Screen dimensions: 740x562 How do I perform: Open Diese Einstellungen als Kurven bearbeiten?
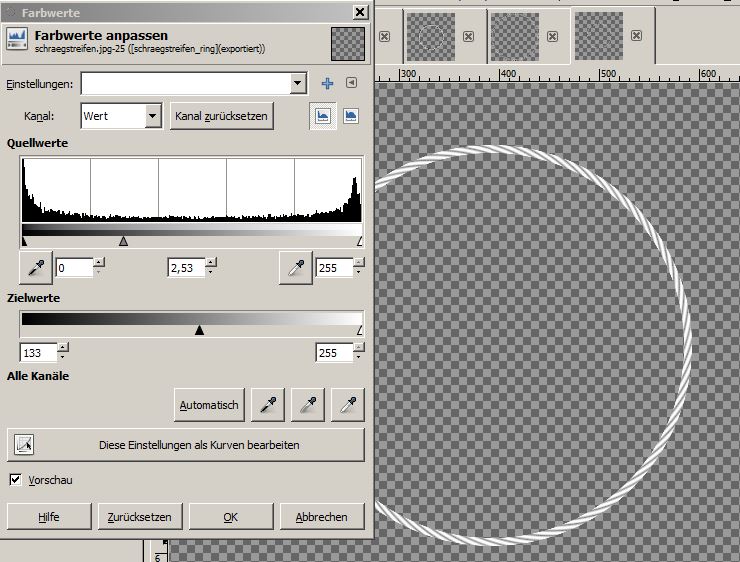[x=186, y=445]
